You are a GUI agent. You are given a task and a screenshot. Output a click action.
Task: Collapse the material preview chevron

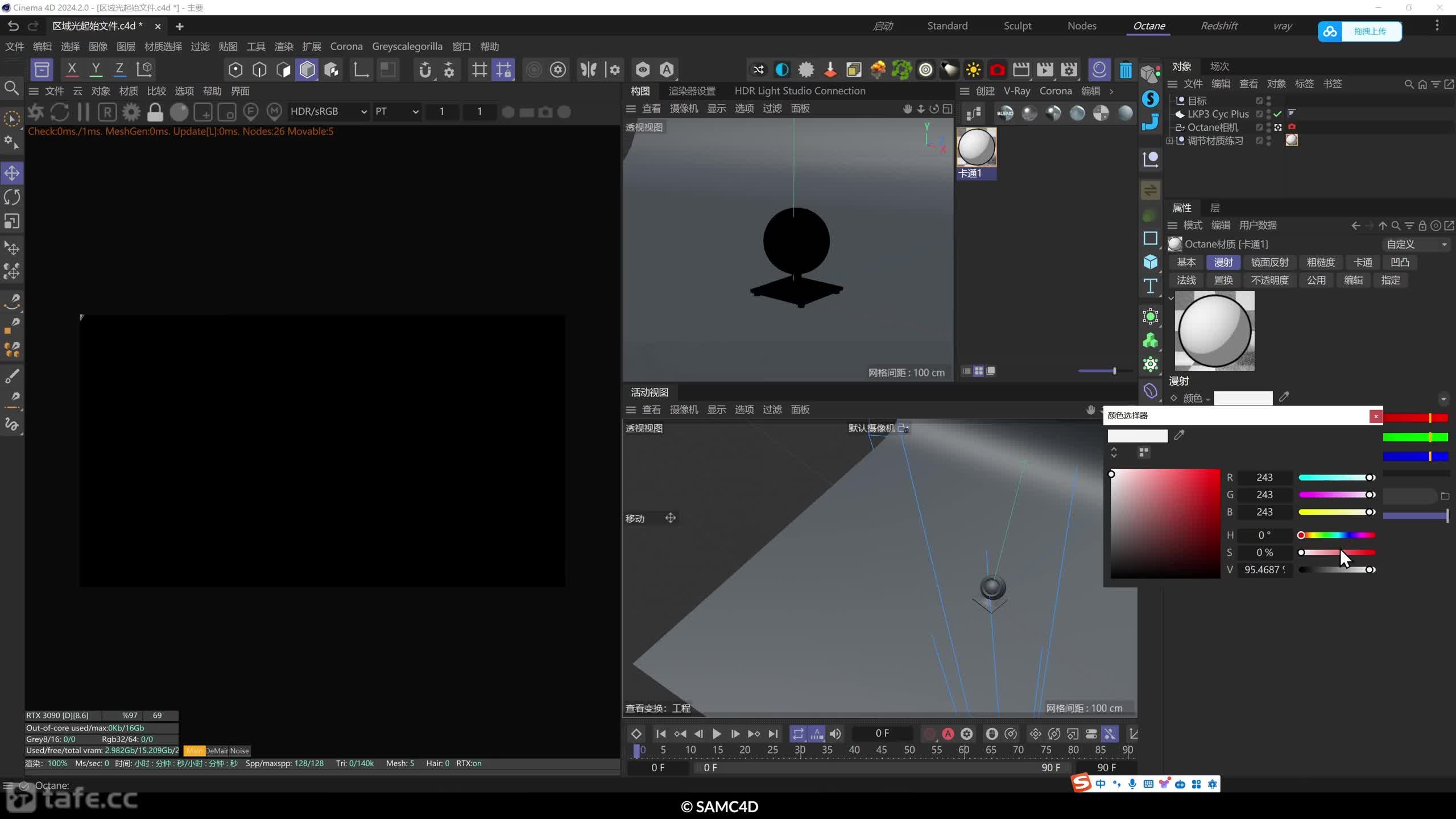pyautogui.click(x=1171, y=298)
